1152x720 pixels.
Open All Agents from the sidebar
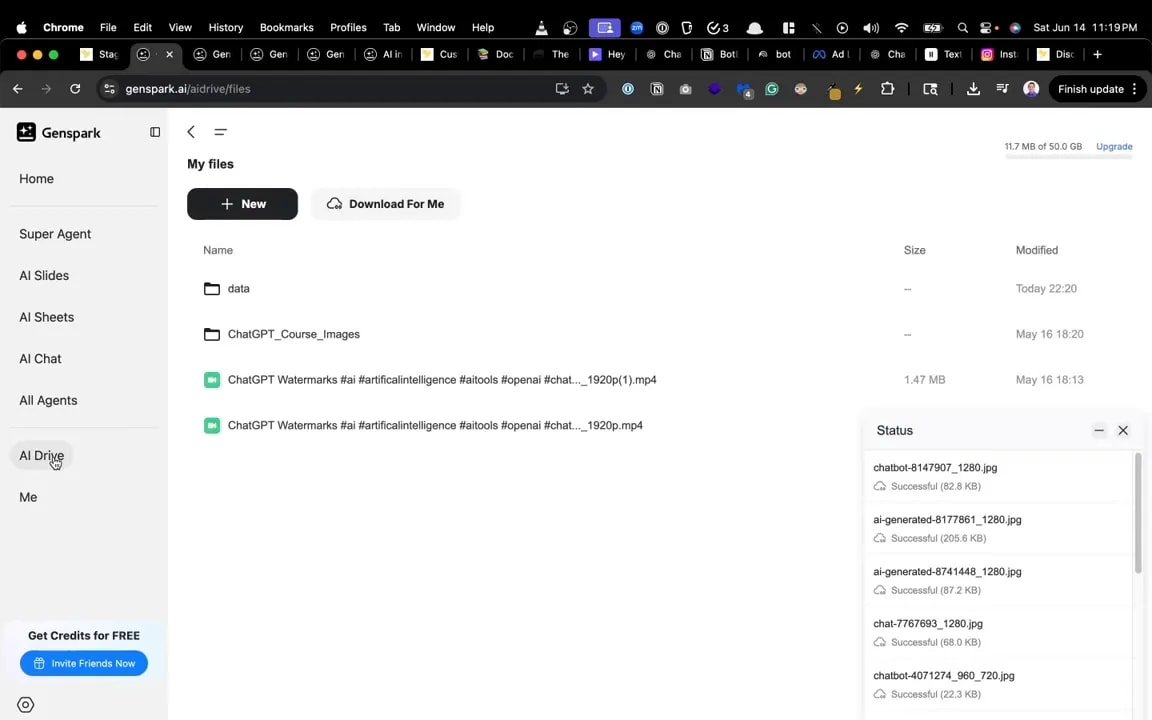pos(48,400)
